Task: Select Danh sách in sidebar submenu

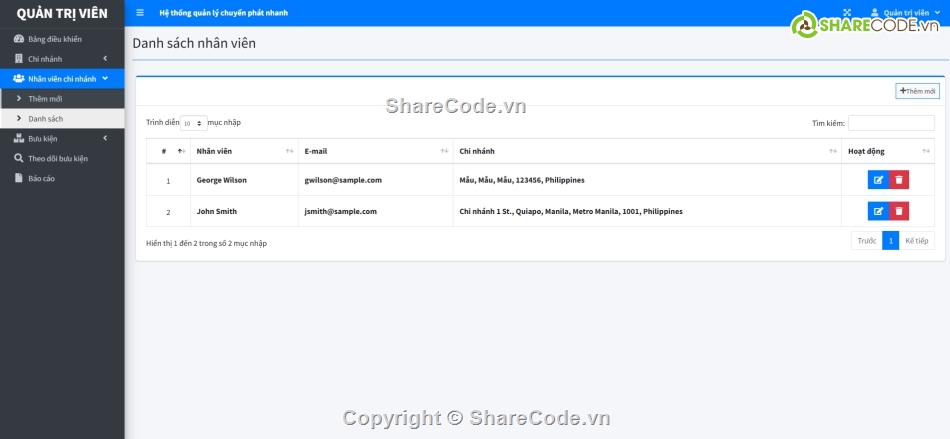Action: point(45,118)
